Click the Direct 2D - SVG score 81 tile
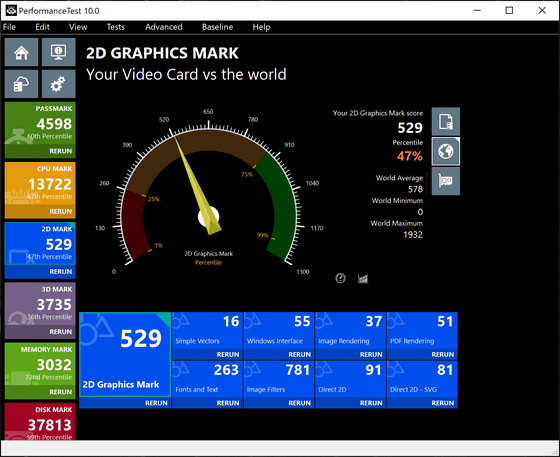560x457 pixels. coord(422,379)
